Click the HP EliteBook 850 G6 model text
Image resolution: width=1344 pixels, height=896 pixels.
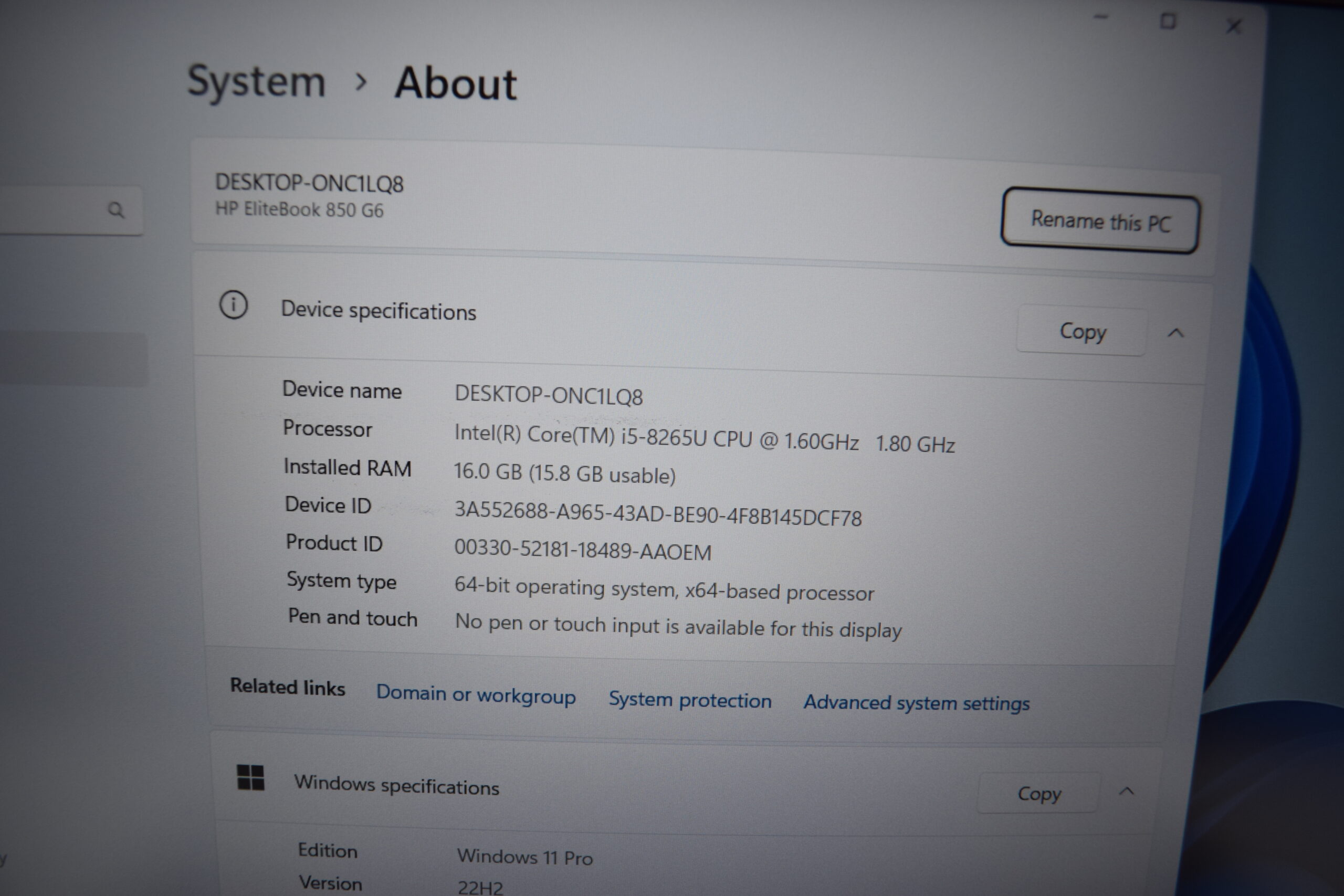[x=299, y=209]
